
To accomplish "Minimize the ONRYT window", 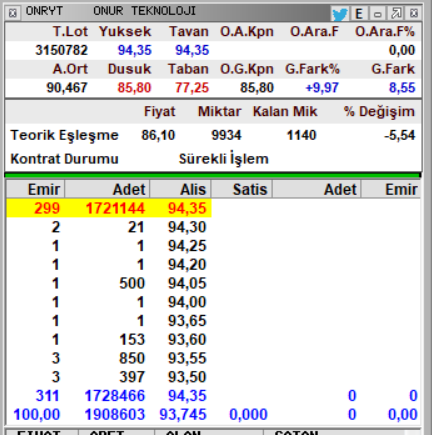I will click(x=377, y=14).
